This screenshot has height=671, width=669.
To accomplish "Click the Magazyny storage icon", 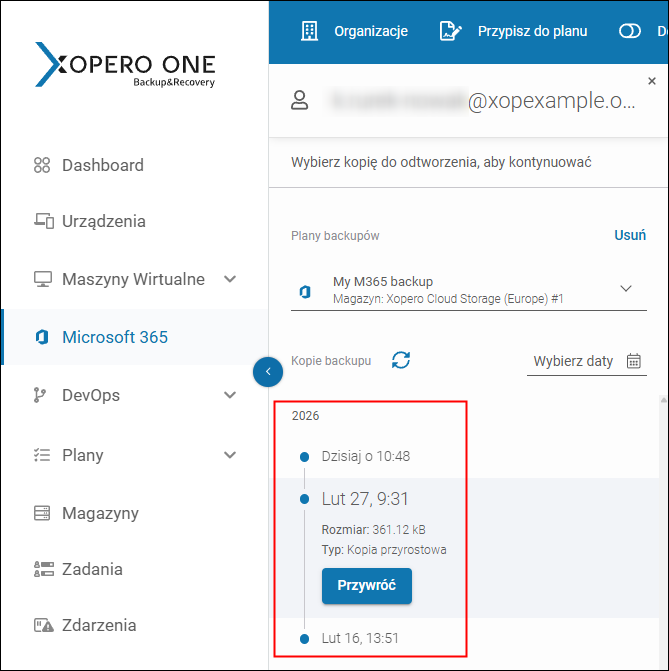I will click(42, 513).
